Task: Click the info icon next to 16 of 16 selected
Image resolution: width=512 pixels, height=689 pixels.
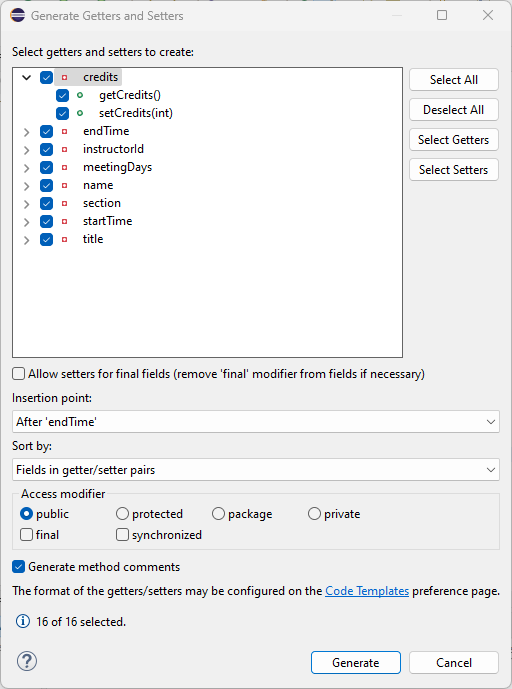Action: [x=23, y=621]
